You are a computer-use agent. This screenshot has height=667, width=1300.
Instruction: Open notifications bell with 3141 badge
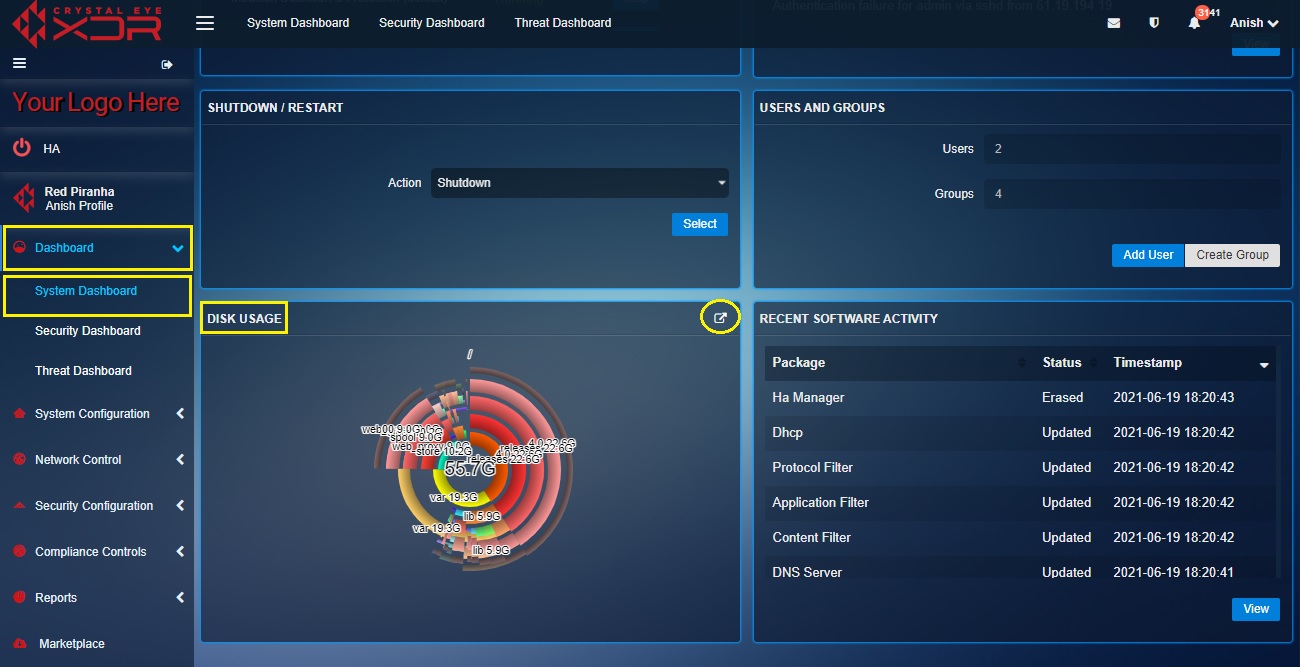pyautogui.click(x=1194, y=23)
